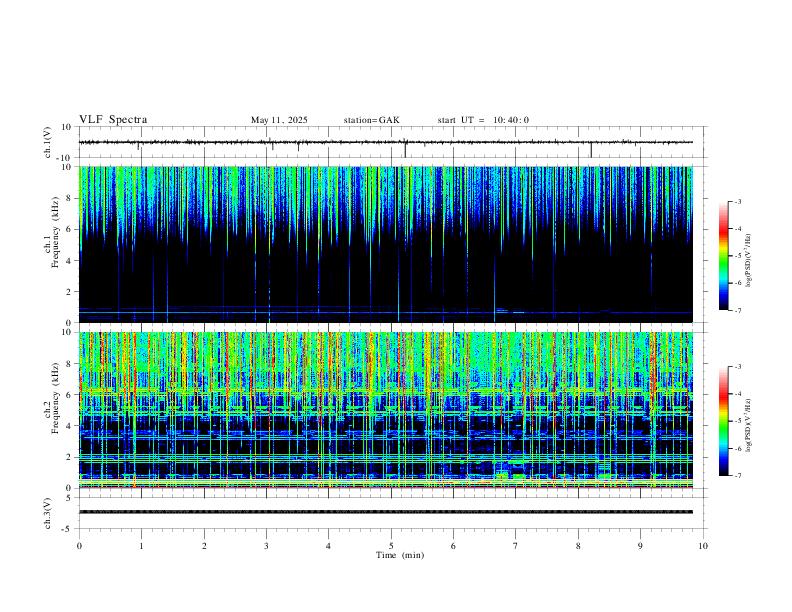The image size is (792, 612).
Task: Click the lower color bar 'log(PSD)' label
Action: (749, 425)
